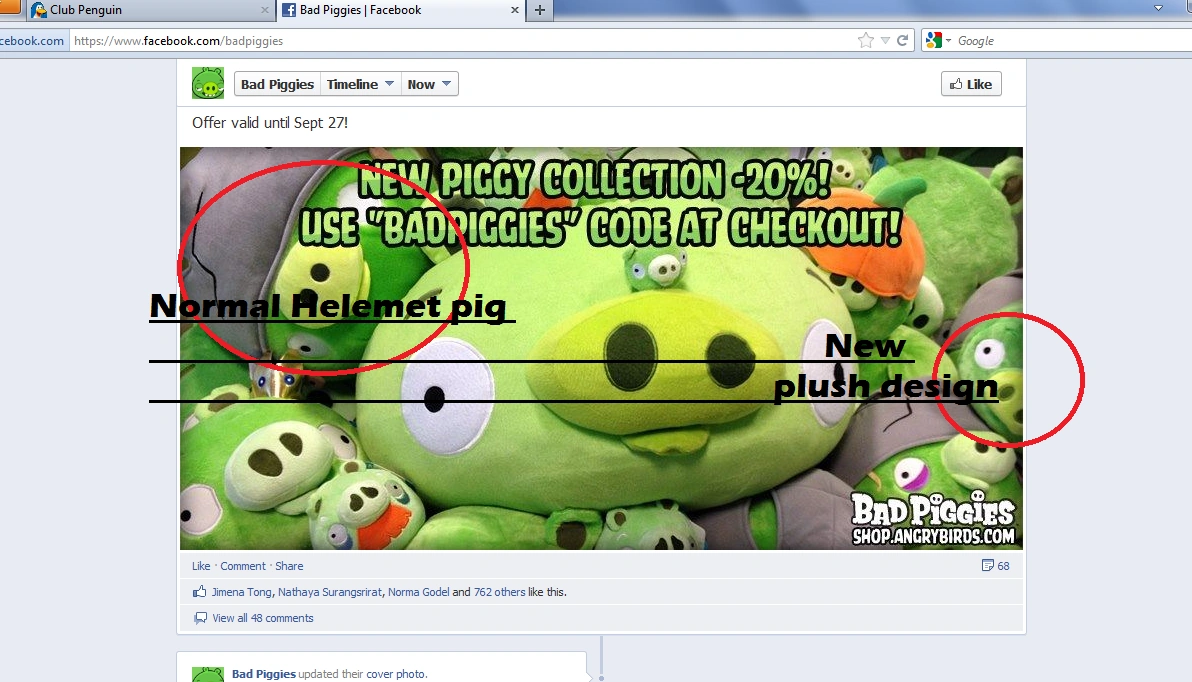The height and width of the screenshot is (682, 1192).
Task: Open the address bar history dropdown arrow
Action: 884,41
